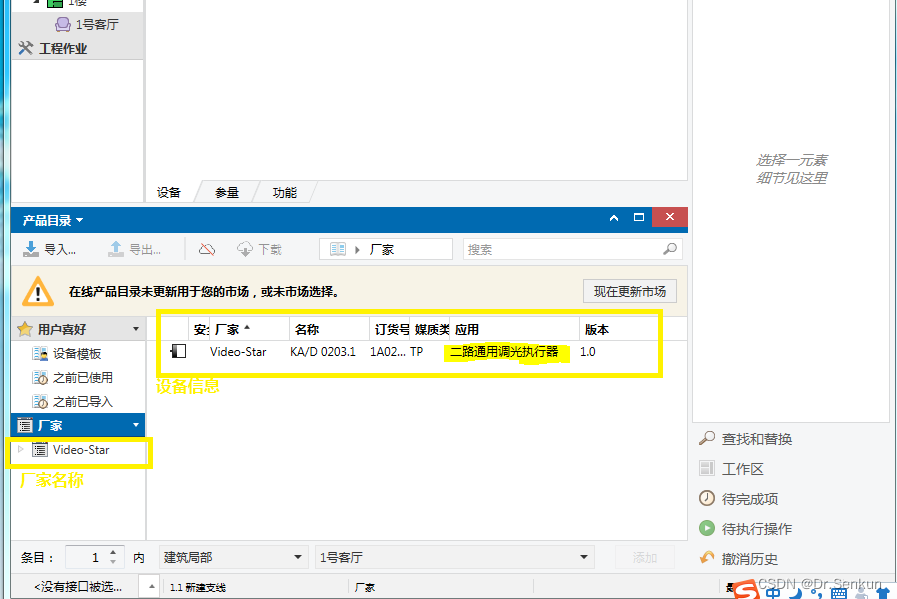The image size is (897, 599).
Task: Click the 下载 (Download) icon
Action: pyautogui.click(x=243, y=249)
